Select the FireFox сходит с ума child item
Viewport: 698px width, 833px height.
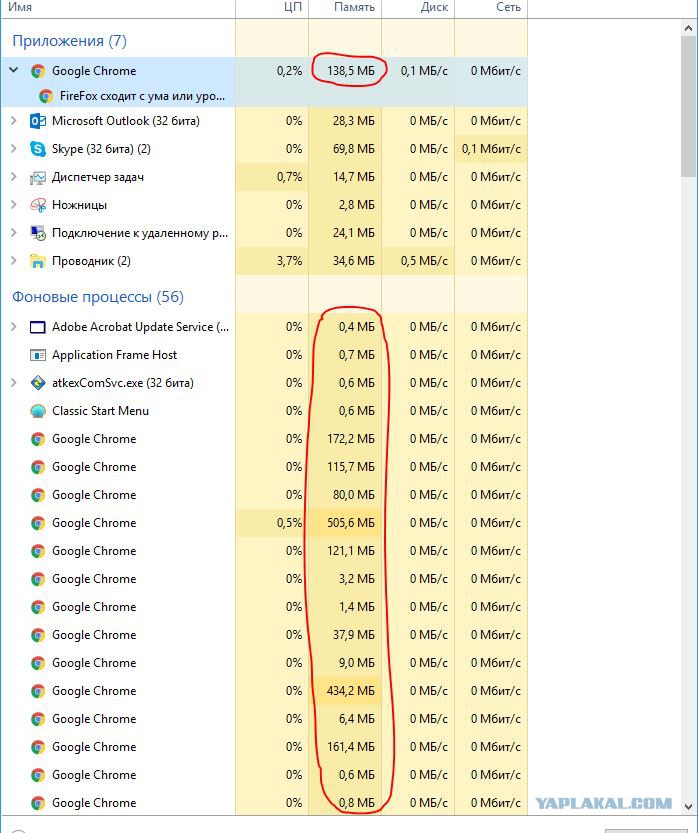pyautogui.click(x=142, y=96)
